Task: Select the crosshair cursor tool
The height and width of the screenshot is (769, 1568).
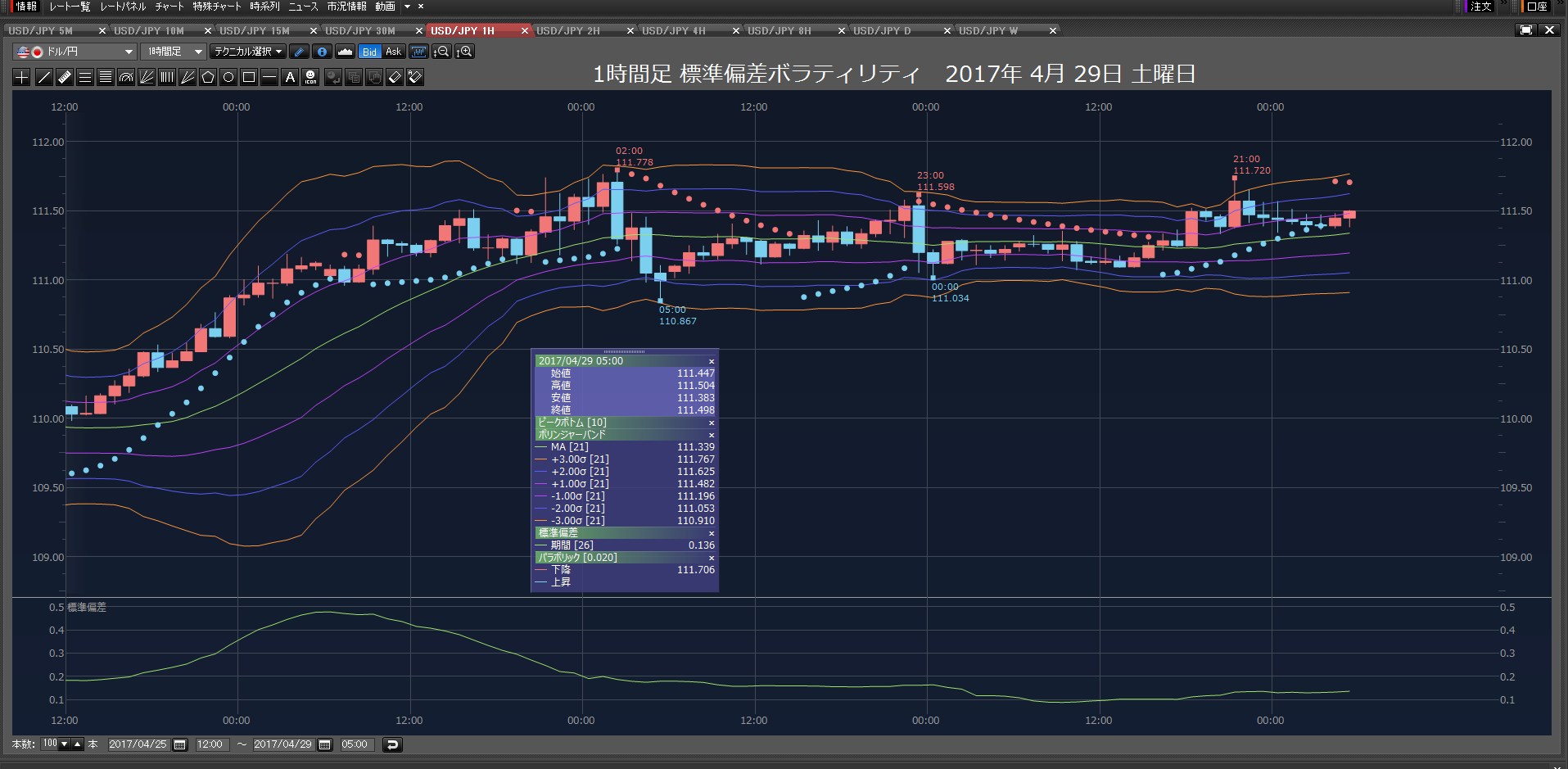Action: click(22, 77)
